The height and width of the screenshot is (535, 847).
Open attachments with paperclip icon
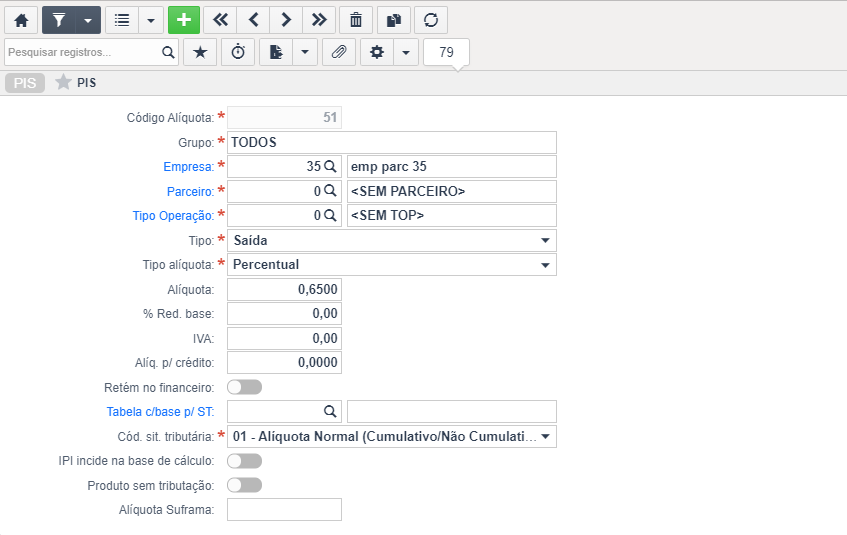339,52
